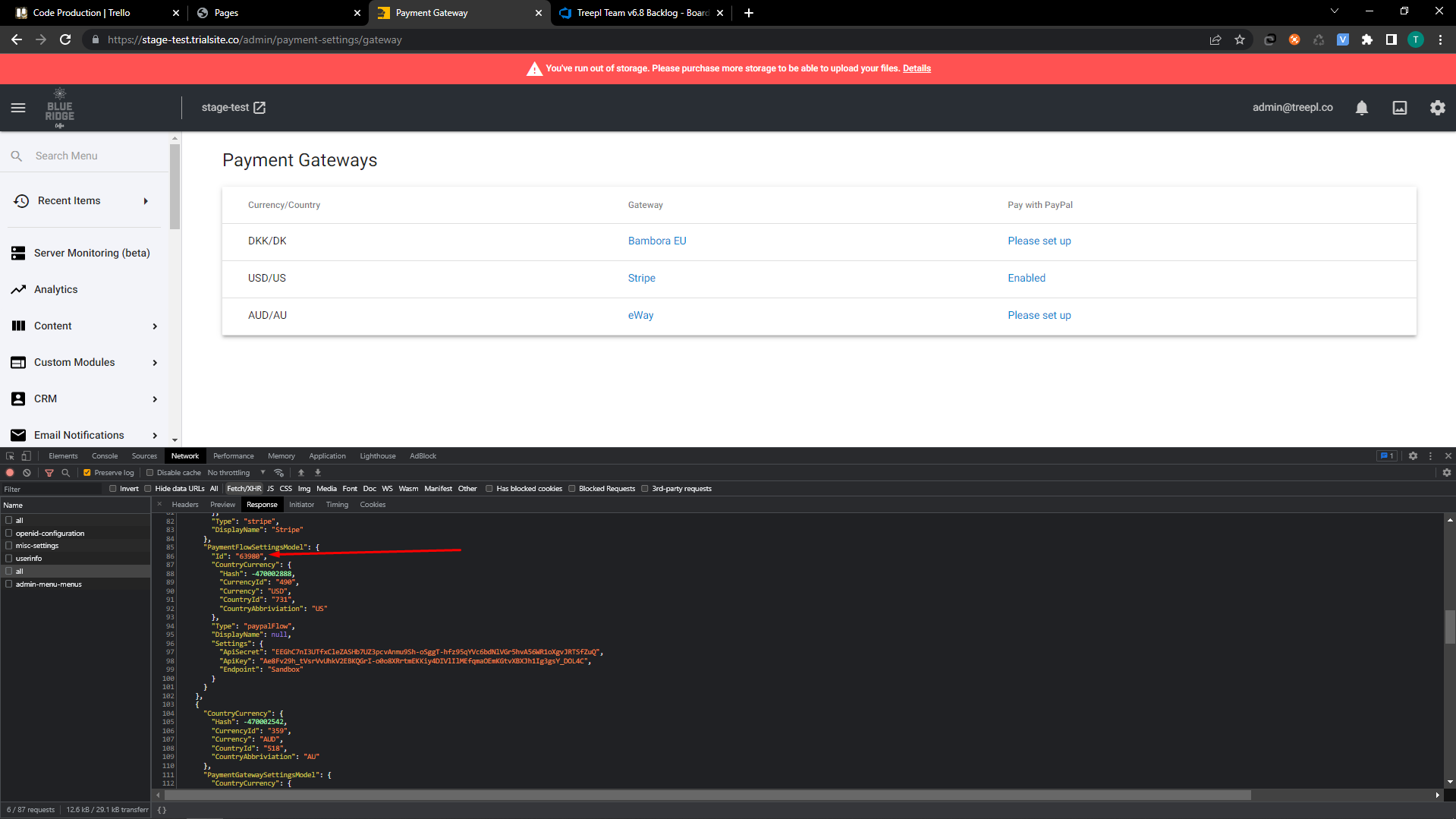This screenshot has height=819, width=1456.
Task: Check the Invert filter checkbox
Action: [113, 489]
